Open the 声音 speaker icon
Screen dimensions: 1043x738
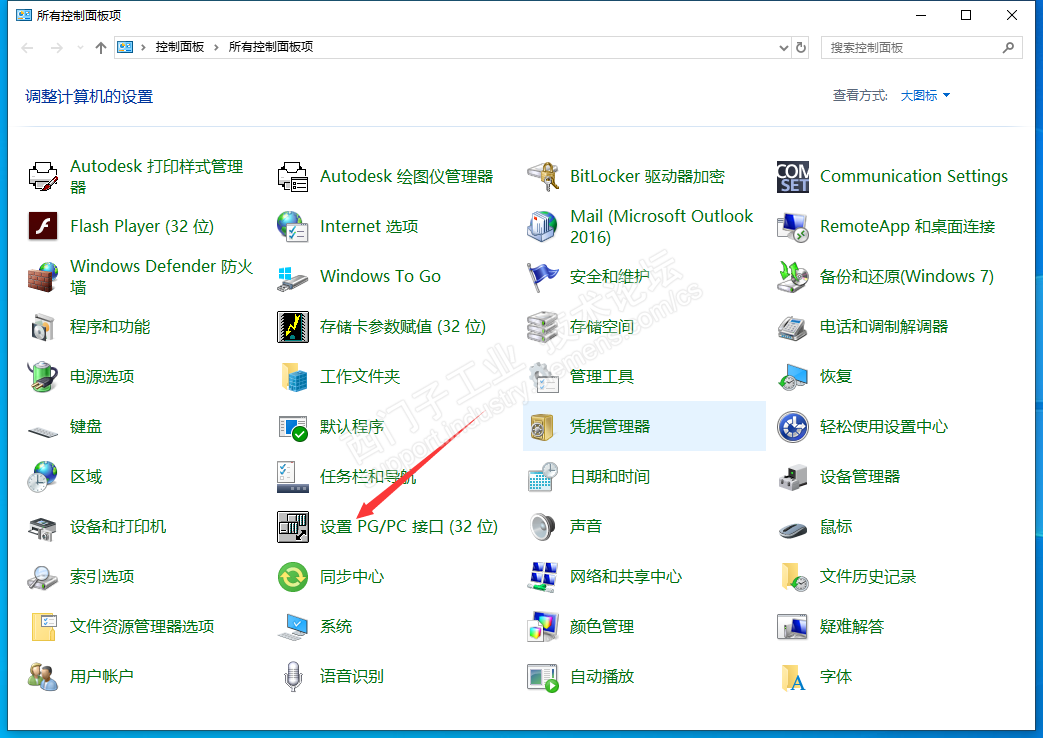(543, 526)
